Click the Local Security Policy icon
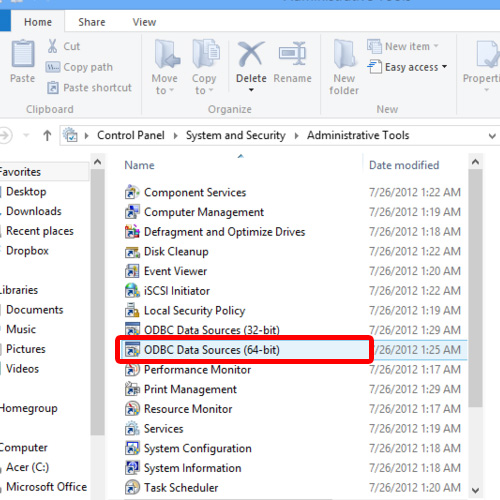This screenshot has height=500, width=500. 132,310
